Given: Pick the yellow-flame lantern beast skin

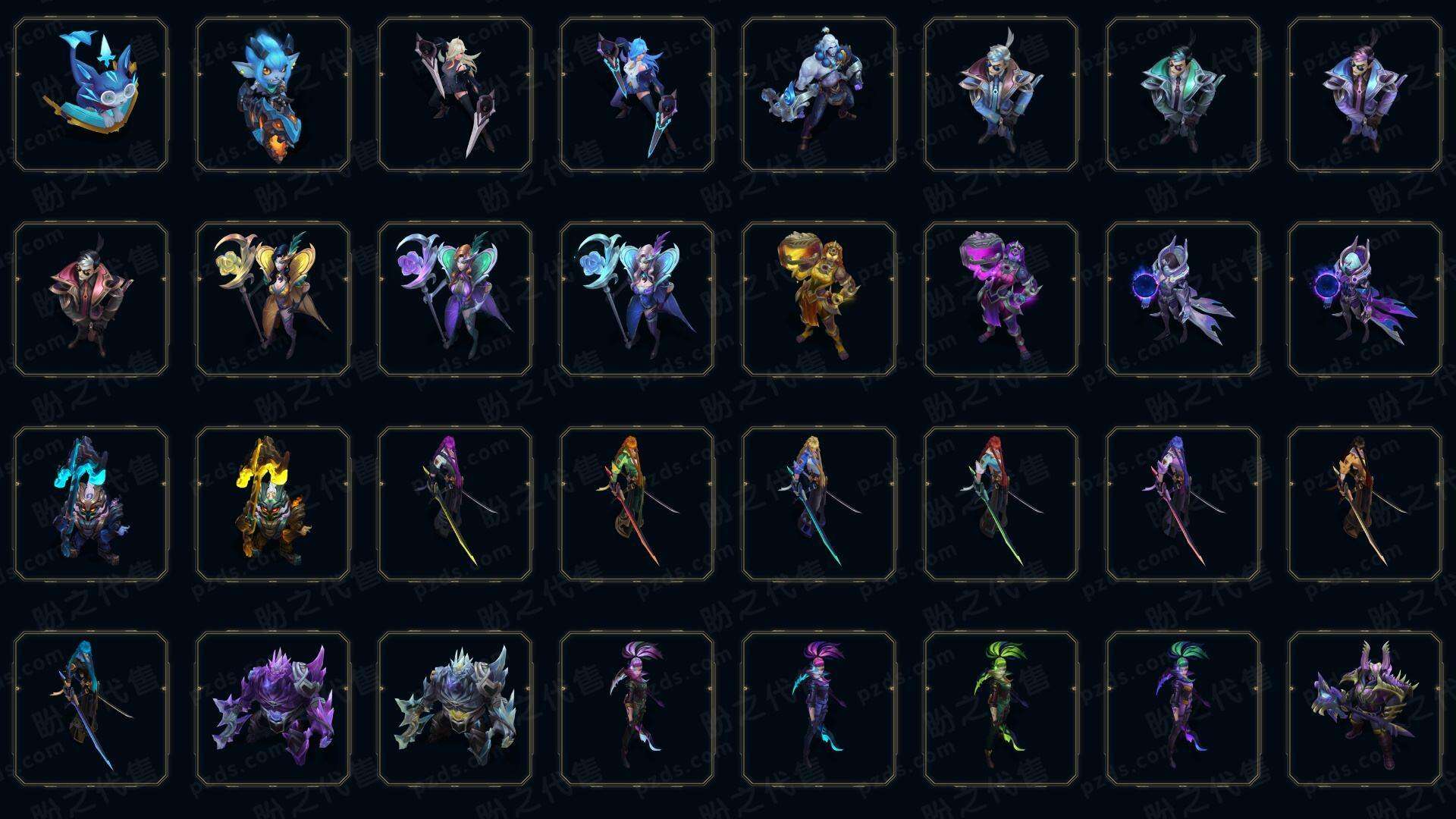Looking at the screenshot, I should tap(273, 504).
